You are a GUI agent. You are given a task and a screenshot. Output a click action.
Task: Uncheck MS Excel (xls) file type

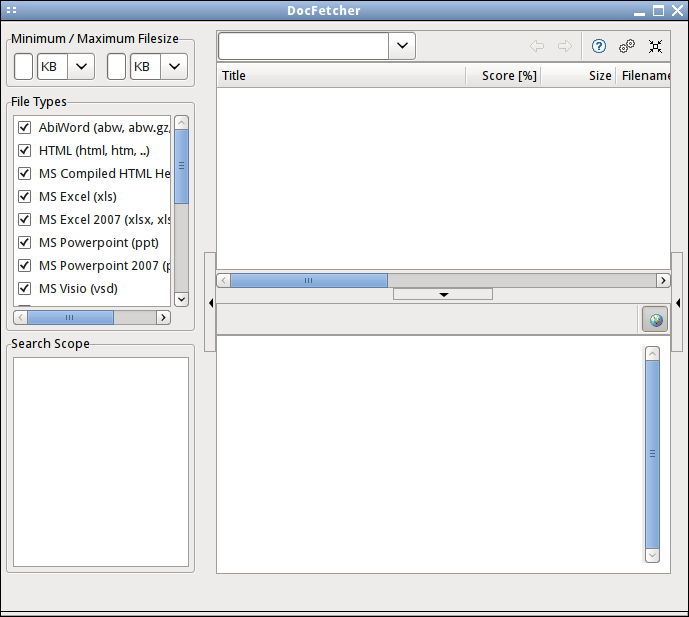(24, 196)
